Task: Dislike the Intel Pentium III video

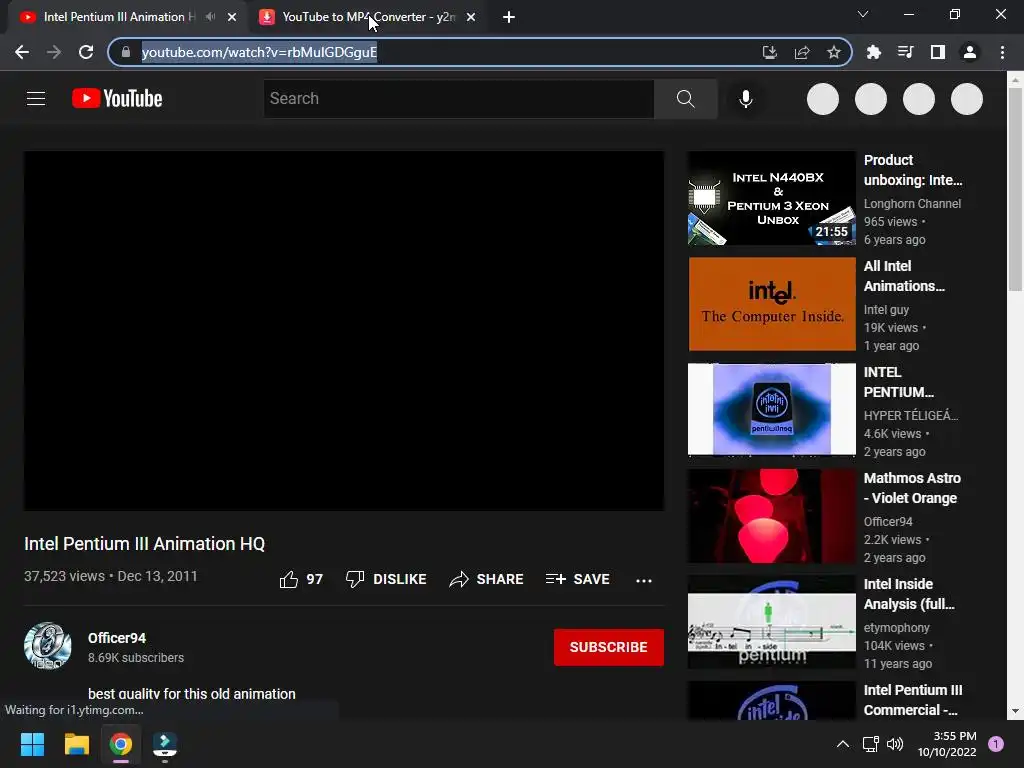Action: pos(386,579)
